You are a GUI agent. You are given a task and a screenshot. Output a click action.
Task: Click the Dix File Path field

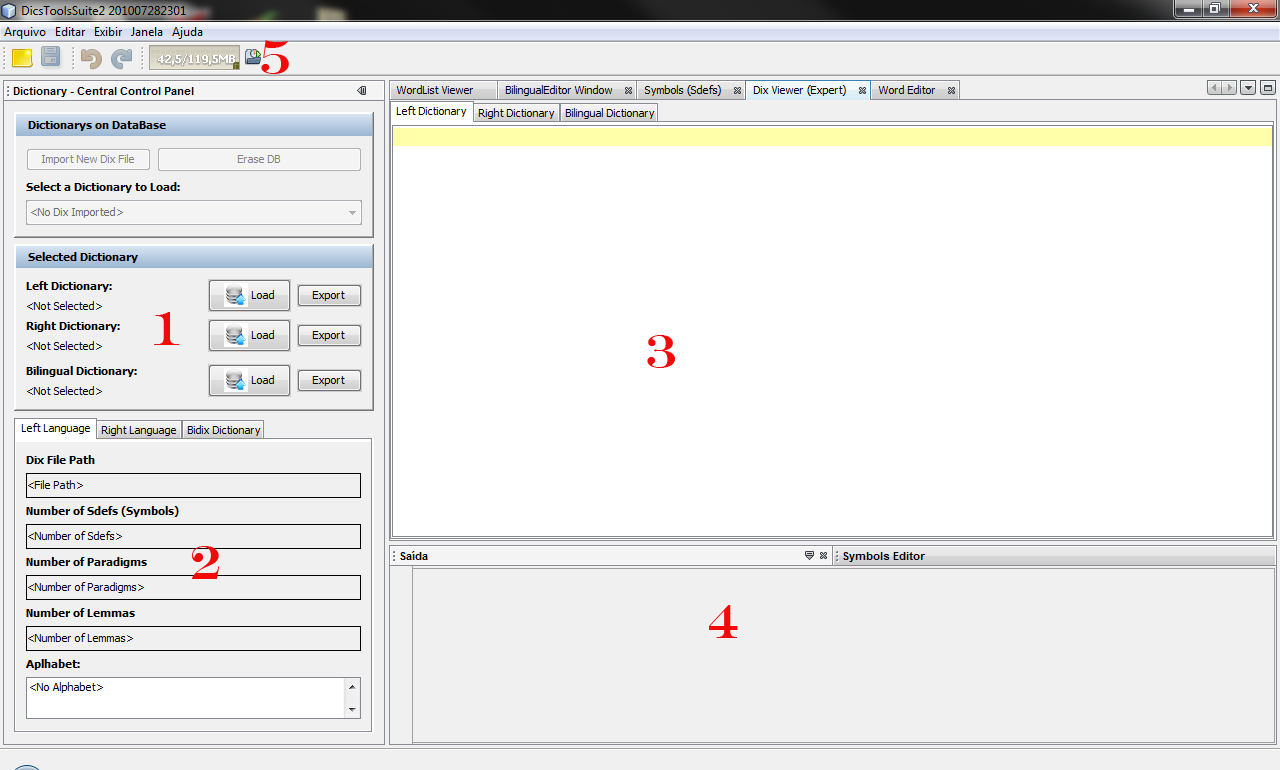[x=193, y=486]
